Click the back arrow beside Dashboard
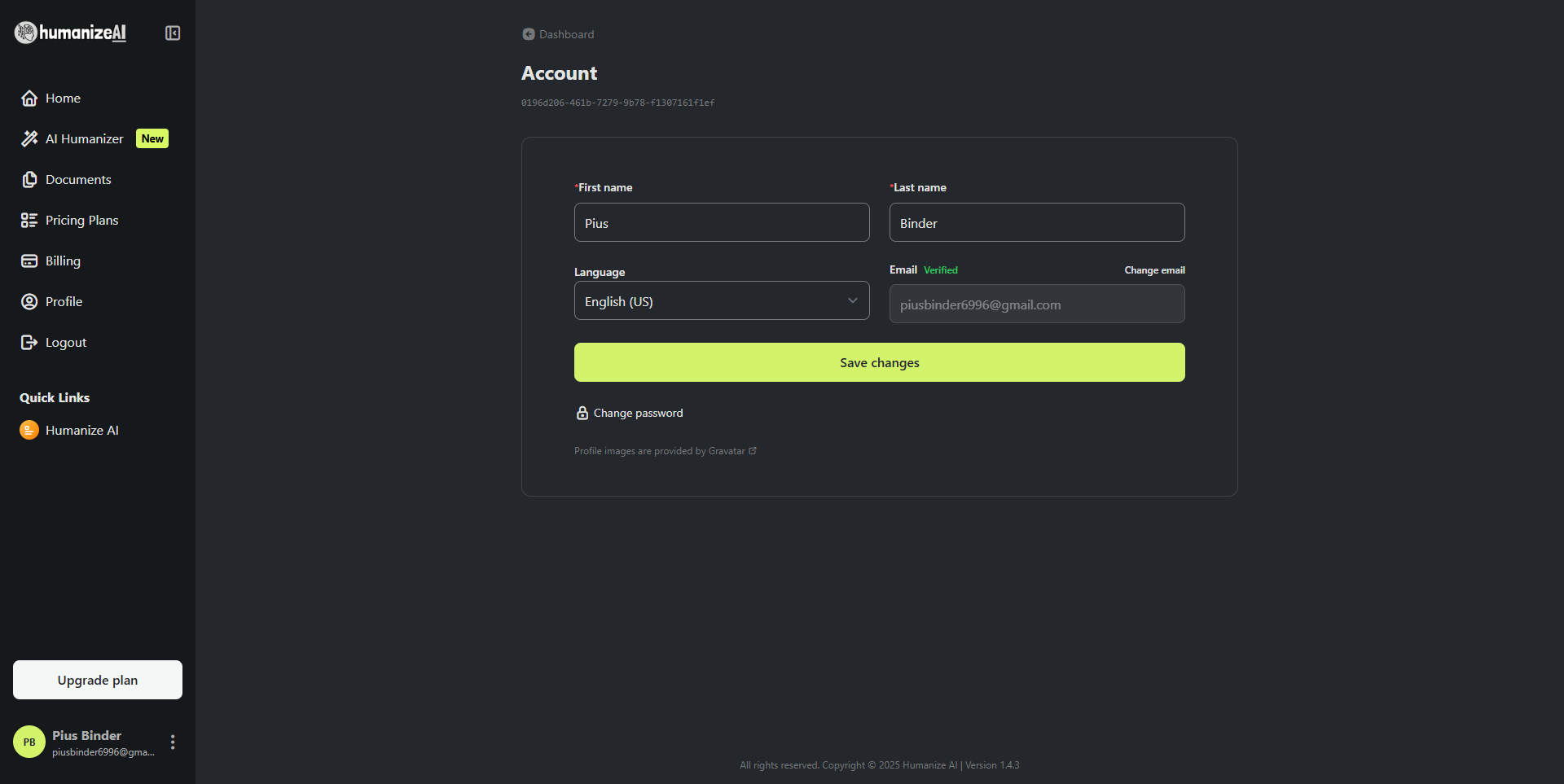Viewport: 1564px width, 784px height. (529, 34)
